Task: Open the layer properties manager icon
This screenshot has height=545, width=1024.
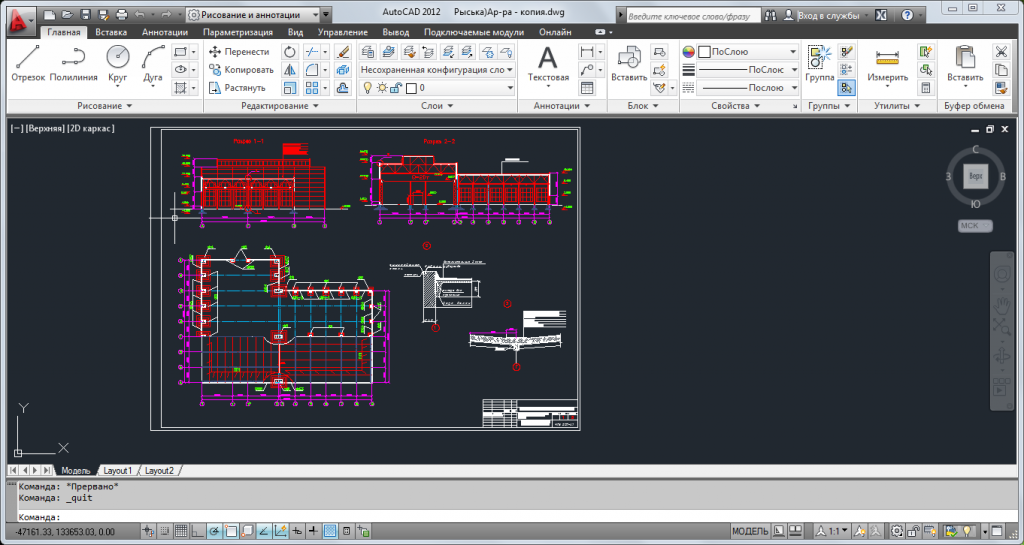Action: (x=368, y=52)
